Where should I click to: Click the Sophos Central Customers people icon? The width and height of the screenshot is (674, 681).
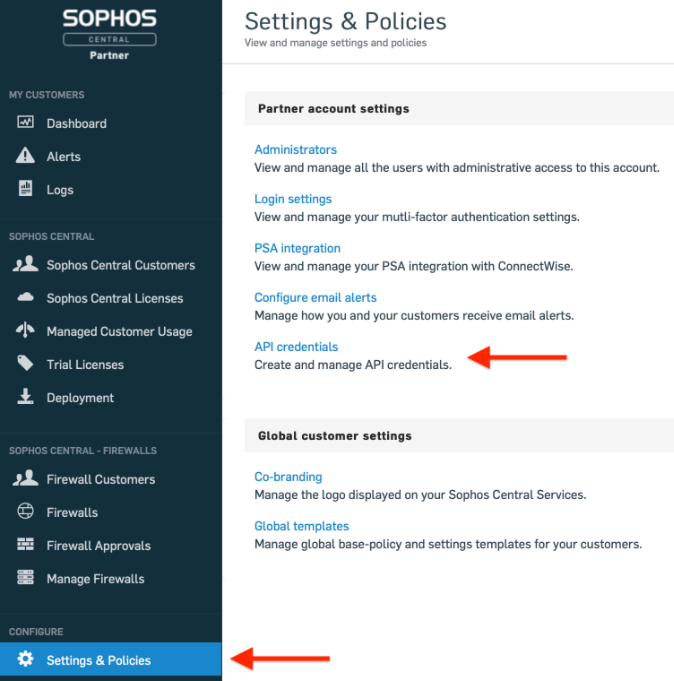coord(26,265)
